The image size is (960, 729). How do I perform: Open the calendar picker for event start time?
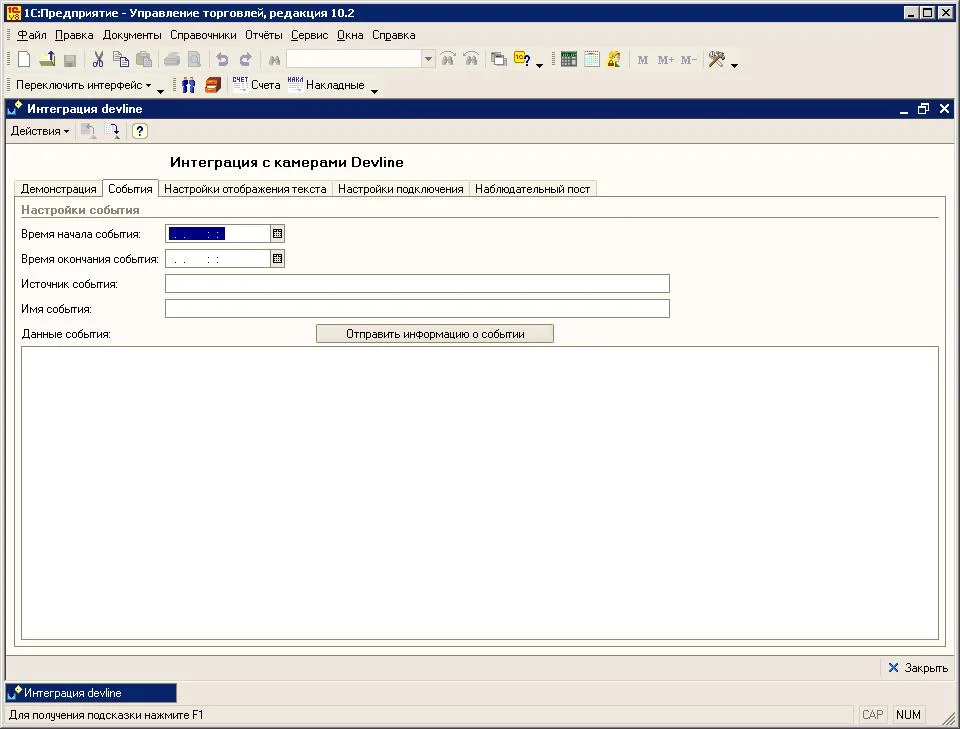[x=278, y=234]
